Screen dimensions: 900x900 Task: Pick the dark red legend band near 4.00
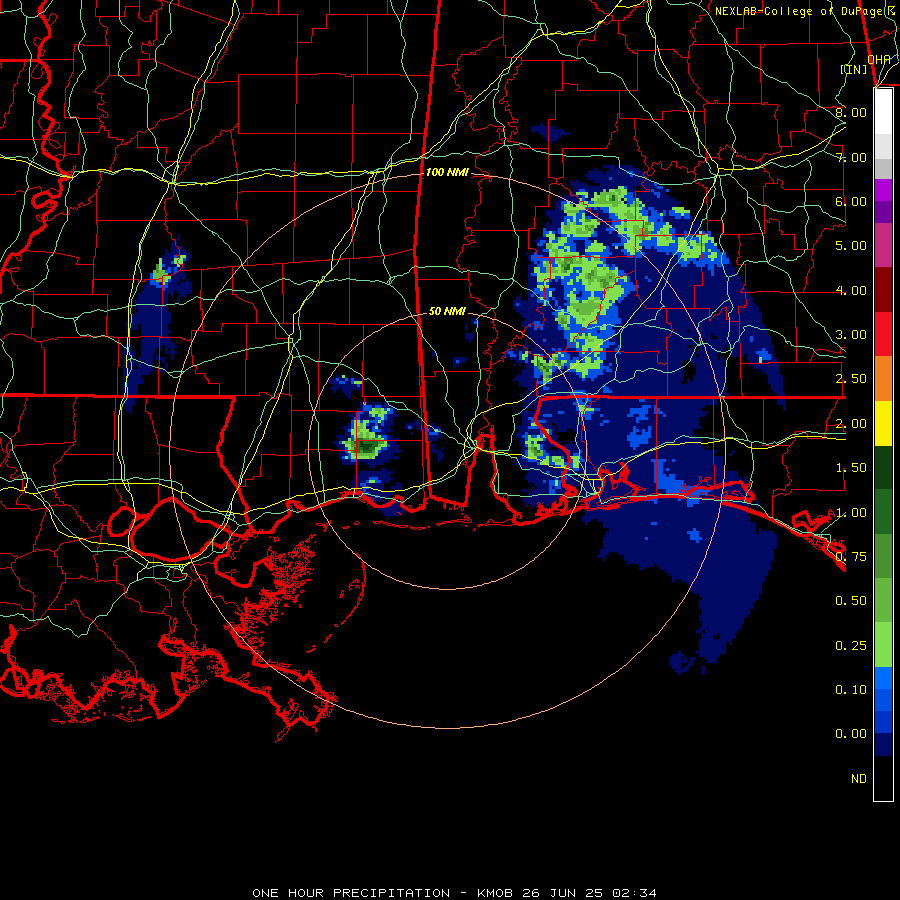[883, 290]
